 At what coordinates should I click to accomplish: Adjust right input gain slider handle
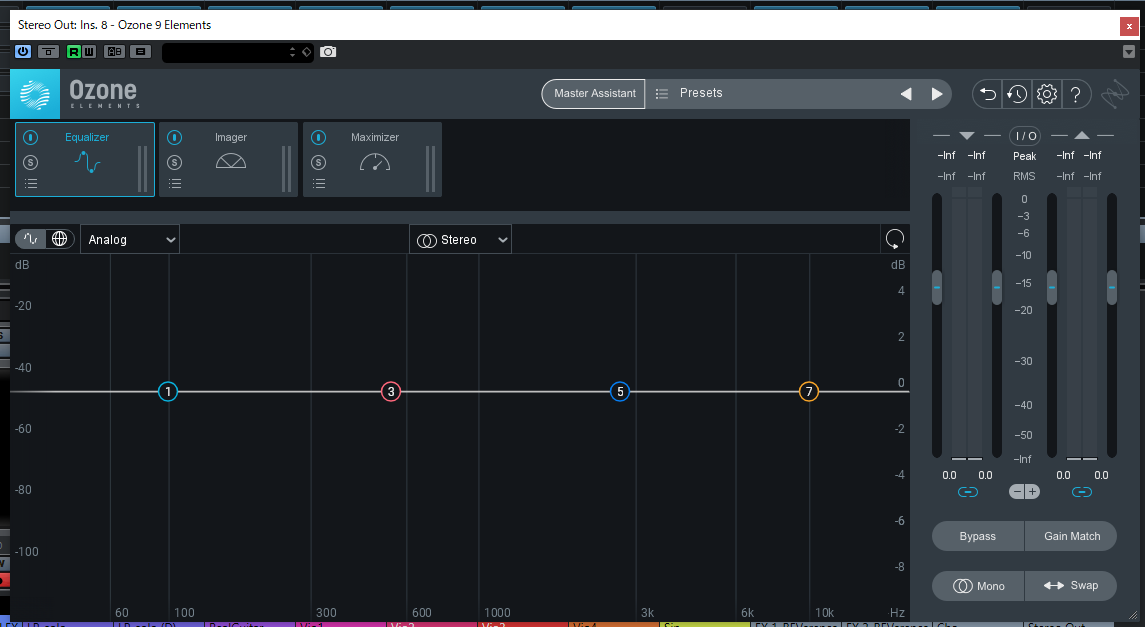997,288
